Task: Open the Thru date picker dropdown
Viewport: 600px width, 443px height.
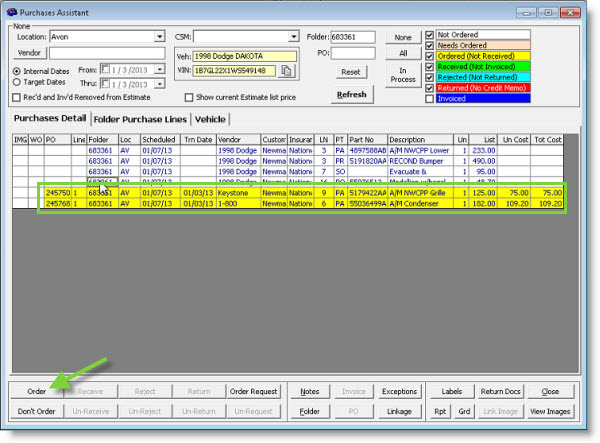Action: pos(160,83)
